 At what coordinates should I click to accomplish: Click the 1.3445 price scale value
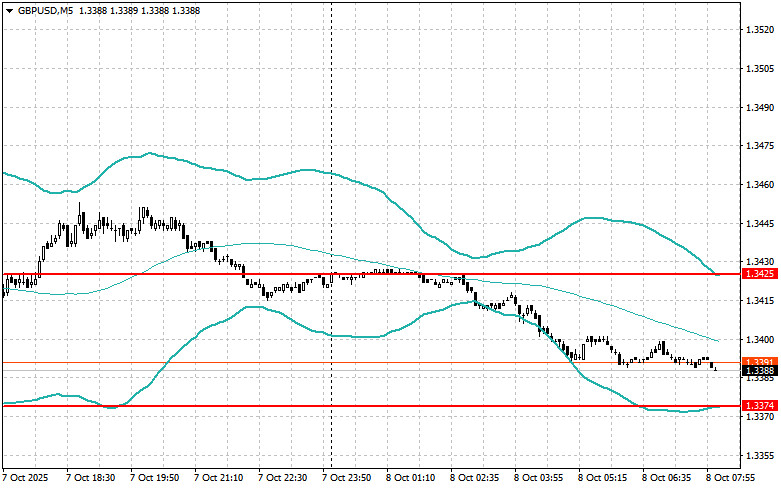[760, 224]
